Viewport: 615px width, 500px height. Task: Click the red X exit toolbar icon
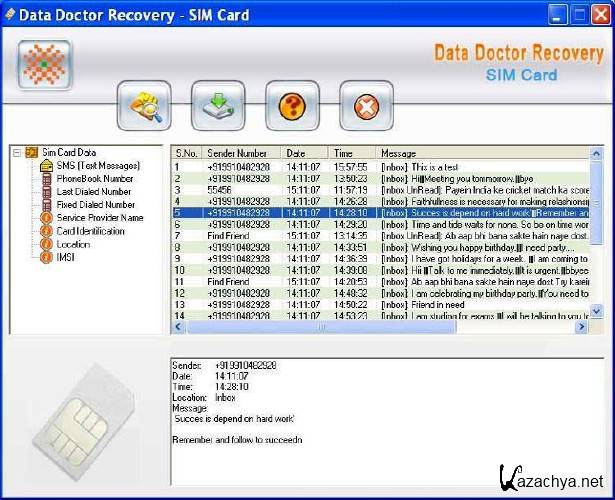pyautogui.click(x=366, y=106)
